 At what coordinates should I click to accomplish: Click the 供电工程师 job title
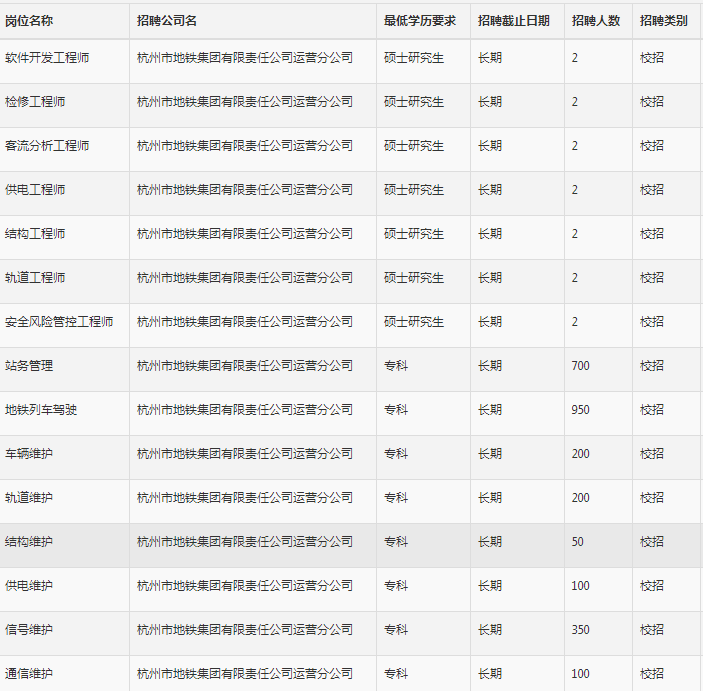pos(35,190)
